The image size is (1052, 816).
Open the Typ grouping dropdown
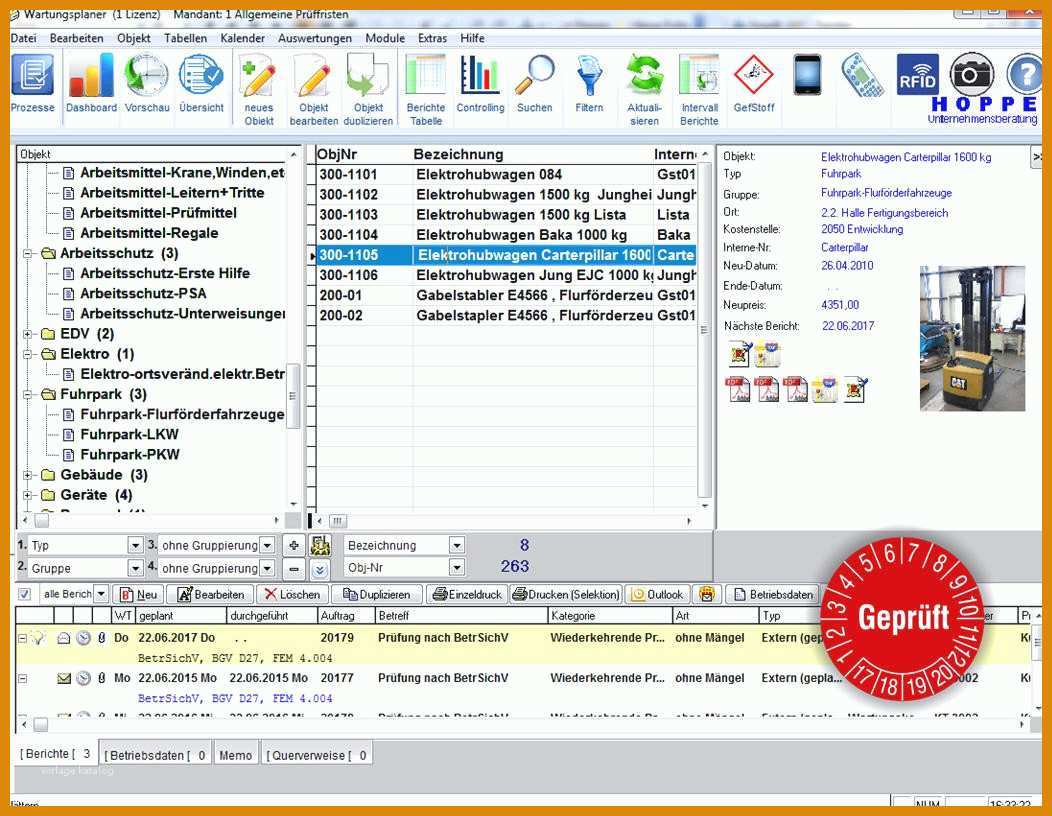135,546
